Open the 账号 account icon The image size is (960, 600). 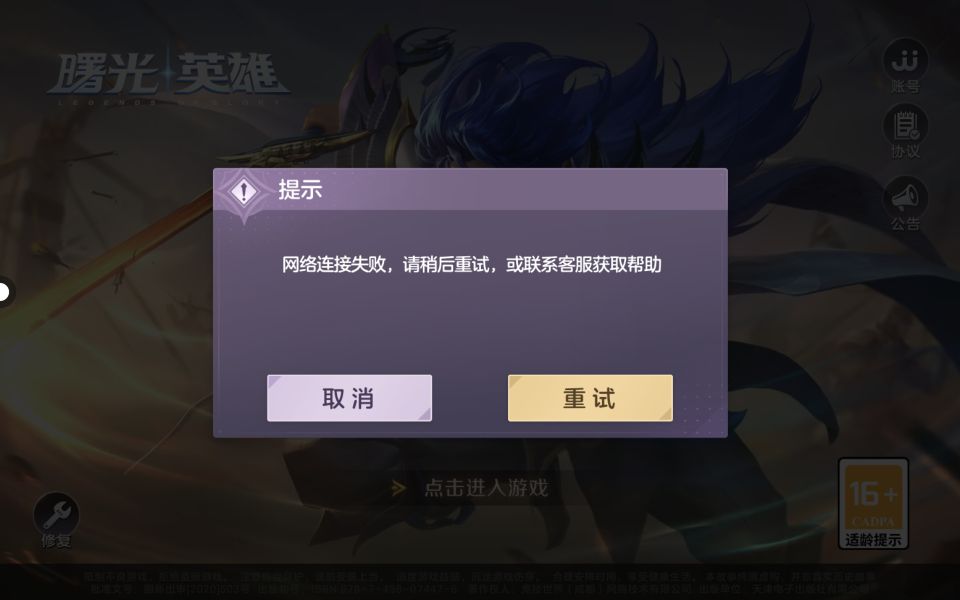(x=905, y=60)
